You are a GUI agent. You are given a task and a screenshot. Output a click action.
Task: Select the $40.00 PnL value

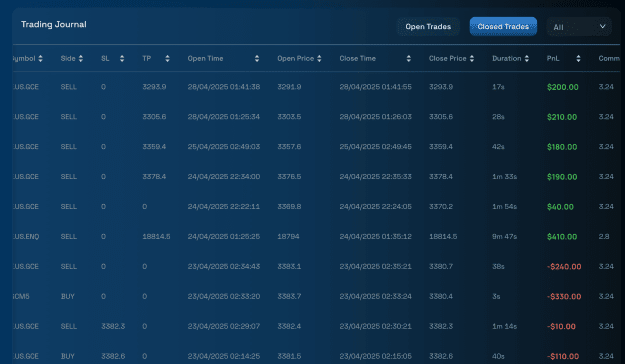pyautogui.click(x=560, y=207)
